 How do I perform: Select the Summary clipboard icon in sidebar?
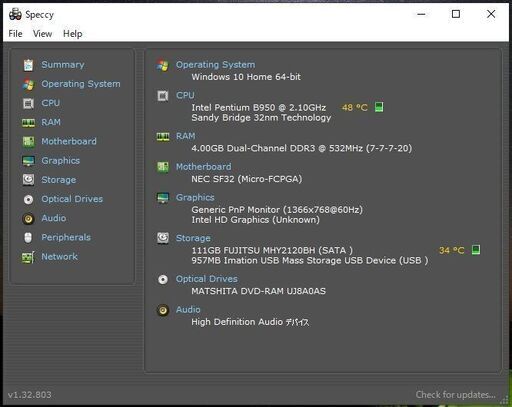[x=28, y=65]
